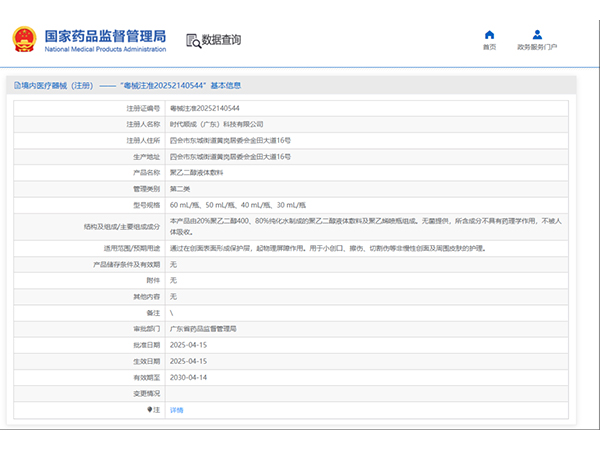The height and width of the screenshot is (450, 600).
Task: Click the 审批部门 row label
Action: 147,329
